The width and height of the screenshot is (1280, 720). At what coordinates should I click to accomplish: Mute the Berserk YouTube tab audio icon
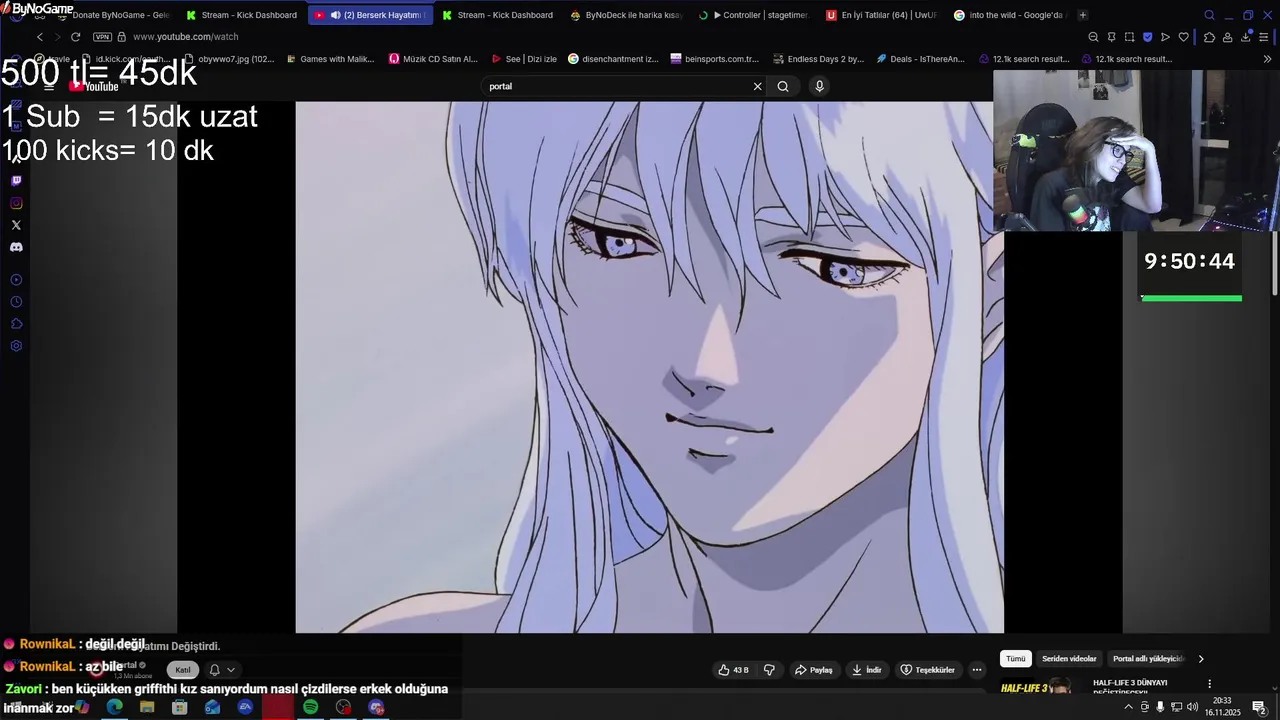pos(335,15)
